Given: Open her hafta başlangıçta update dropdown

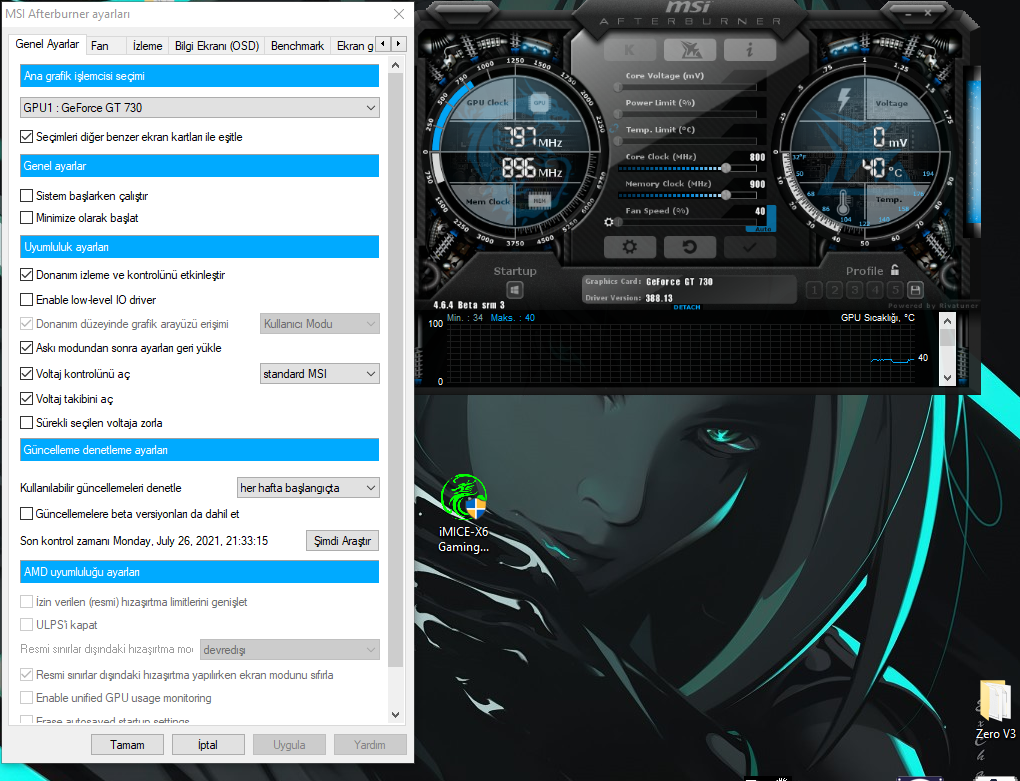Looking at the screenshot, I should (x=308, y=488).
